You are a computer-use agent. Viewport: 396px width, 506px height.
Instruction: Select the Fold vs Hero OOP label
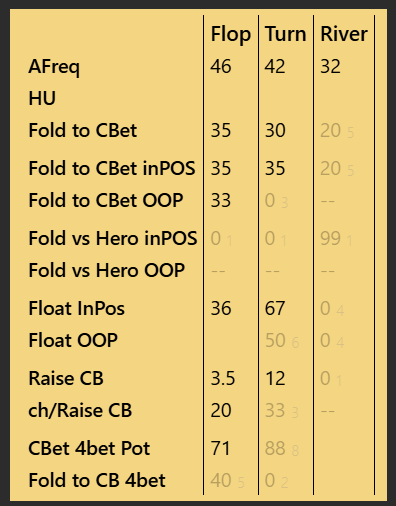coord(106,270)
